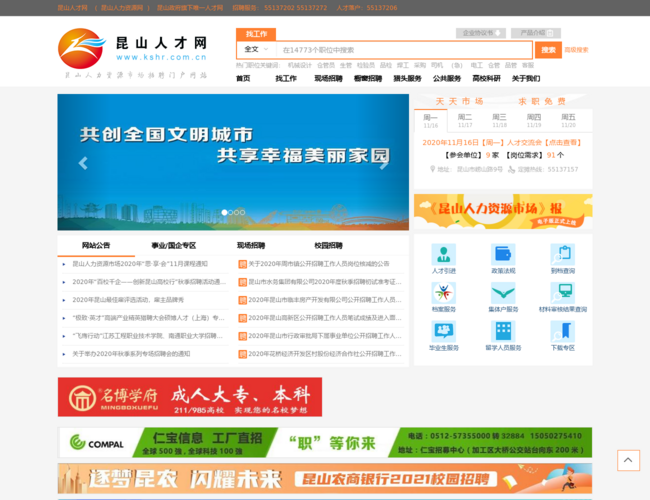Open 现场招聘 in the navigation bar
The width and height of the screenshot is (650, 500).
pyautogui.click(x=328, y=78)
